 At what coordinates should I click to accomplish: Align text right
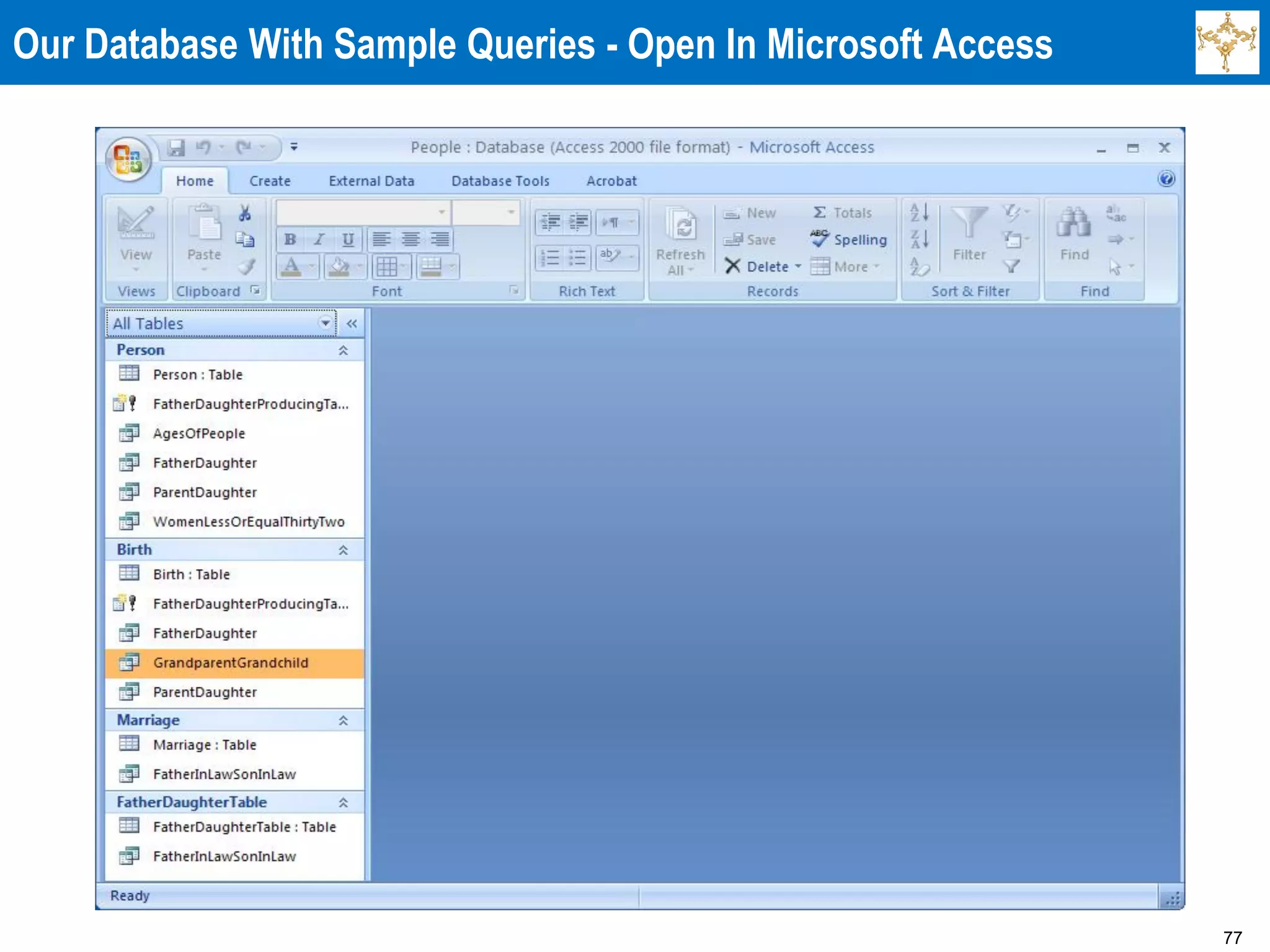(x=440, y=239)
